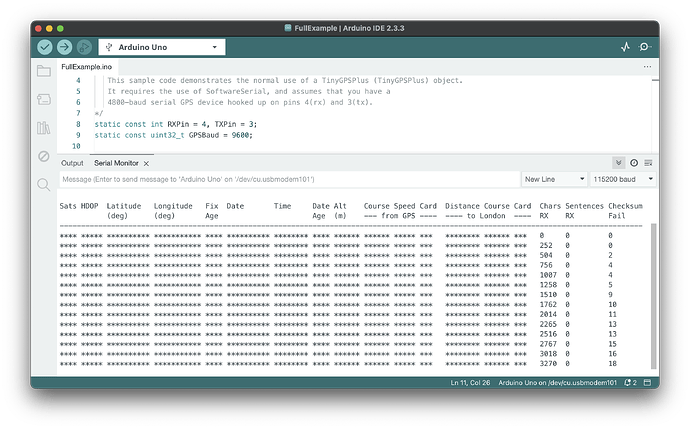Screen dimensions: 690x429
Task: Click Chars RX value 252
Action: [546, 245]
